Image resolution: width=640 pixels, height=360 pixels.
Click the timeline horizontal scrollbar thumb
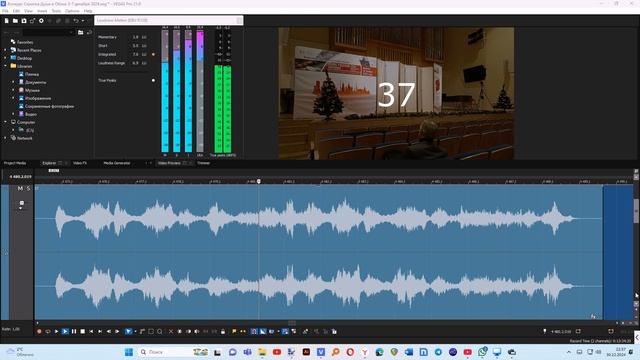coord(292,323)
